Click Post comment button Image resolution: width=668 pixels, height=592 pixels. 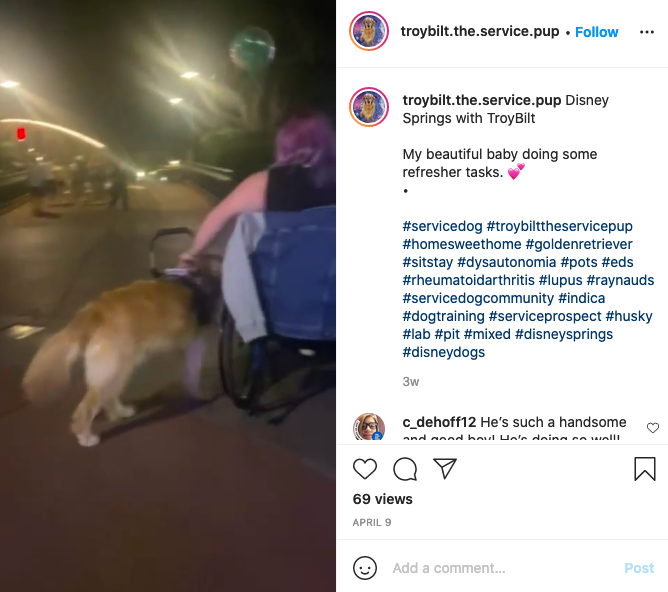[x=639, y=568]
